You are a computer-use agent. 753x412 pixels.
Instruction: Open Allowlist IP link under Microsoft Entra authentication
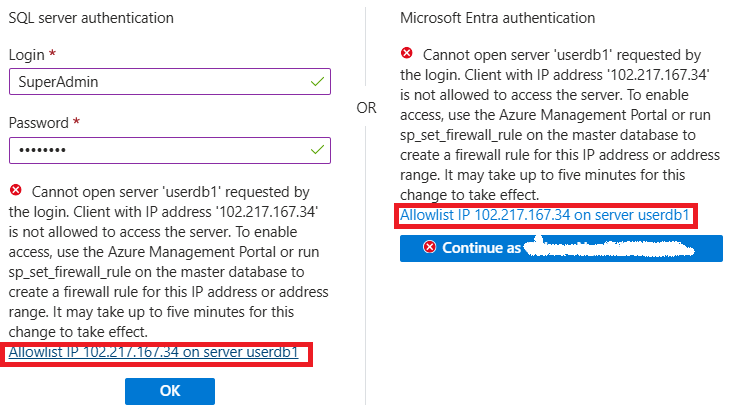(x=545, y=215)
